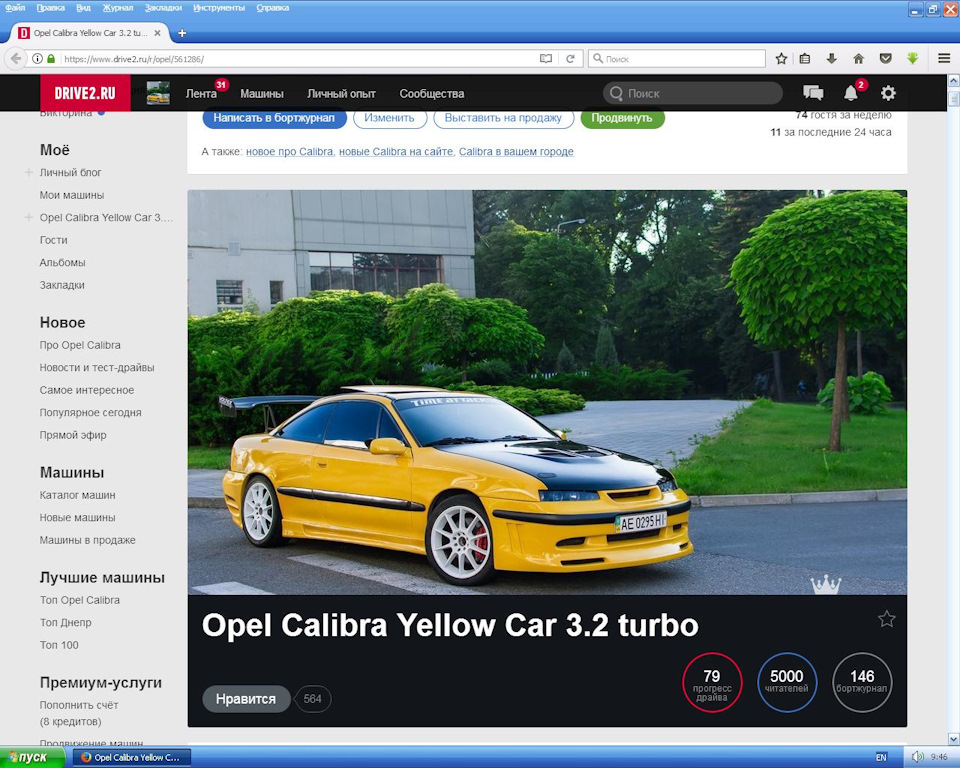Image resolution: width=960 pixels, height=768 pixels.
Task: Like the car with Нравится button
Action: 246,699
